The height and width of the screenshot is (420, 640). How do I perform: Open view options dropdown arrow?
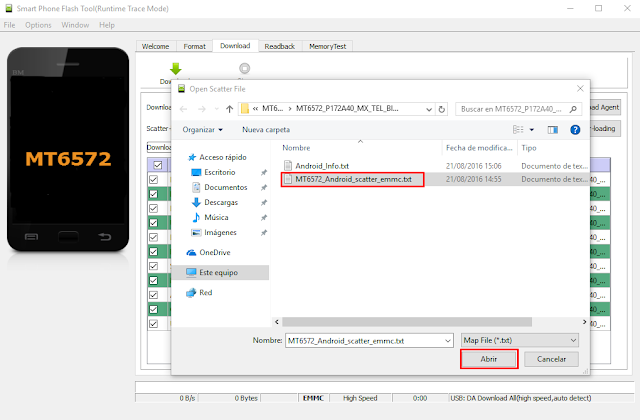coord(532,130)
